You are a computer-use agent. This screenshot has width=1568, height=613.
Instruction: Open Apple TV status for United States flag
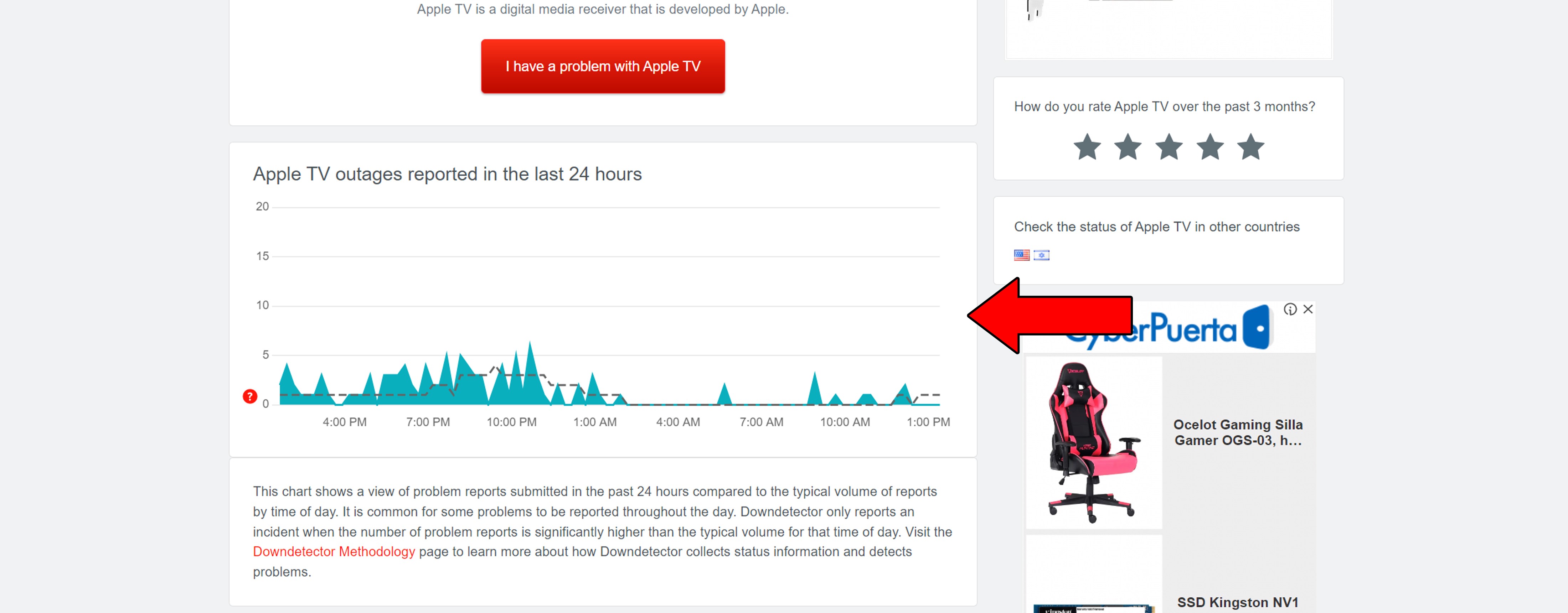(x=1022, y=255)
